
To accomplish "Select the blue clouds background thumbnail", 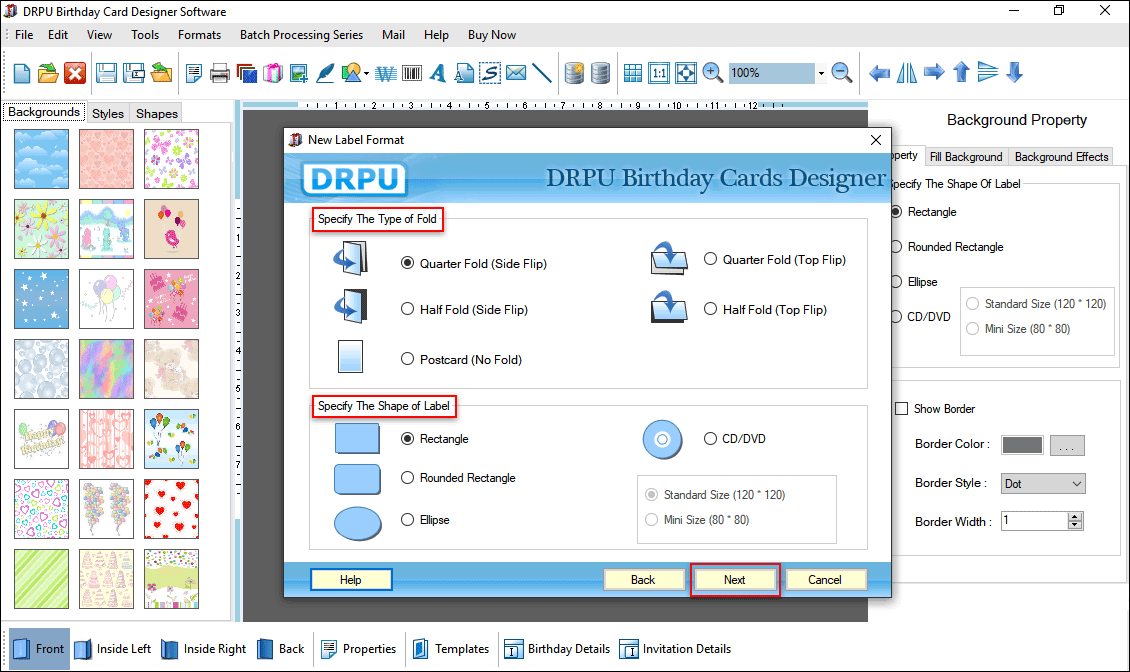I will coord(41,159).
